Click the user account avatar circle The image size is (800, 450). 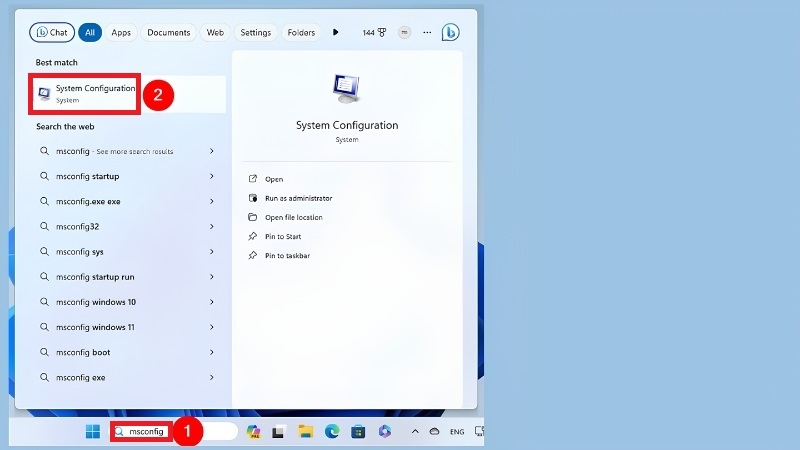point(404,32)
